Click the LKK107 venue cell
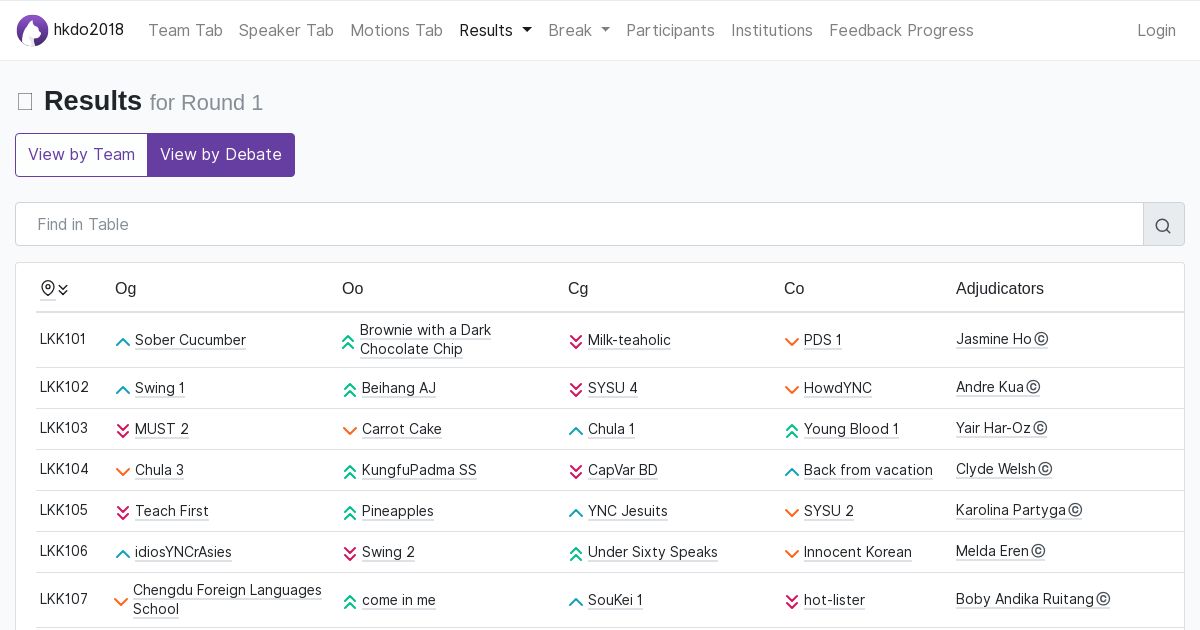 tap(64, 599)
